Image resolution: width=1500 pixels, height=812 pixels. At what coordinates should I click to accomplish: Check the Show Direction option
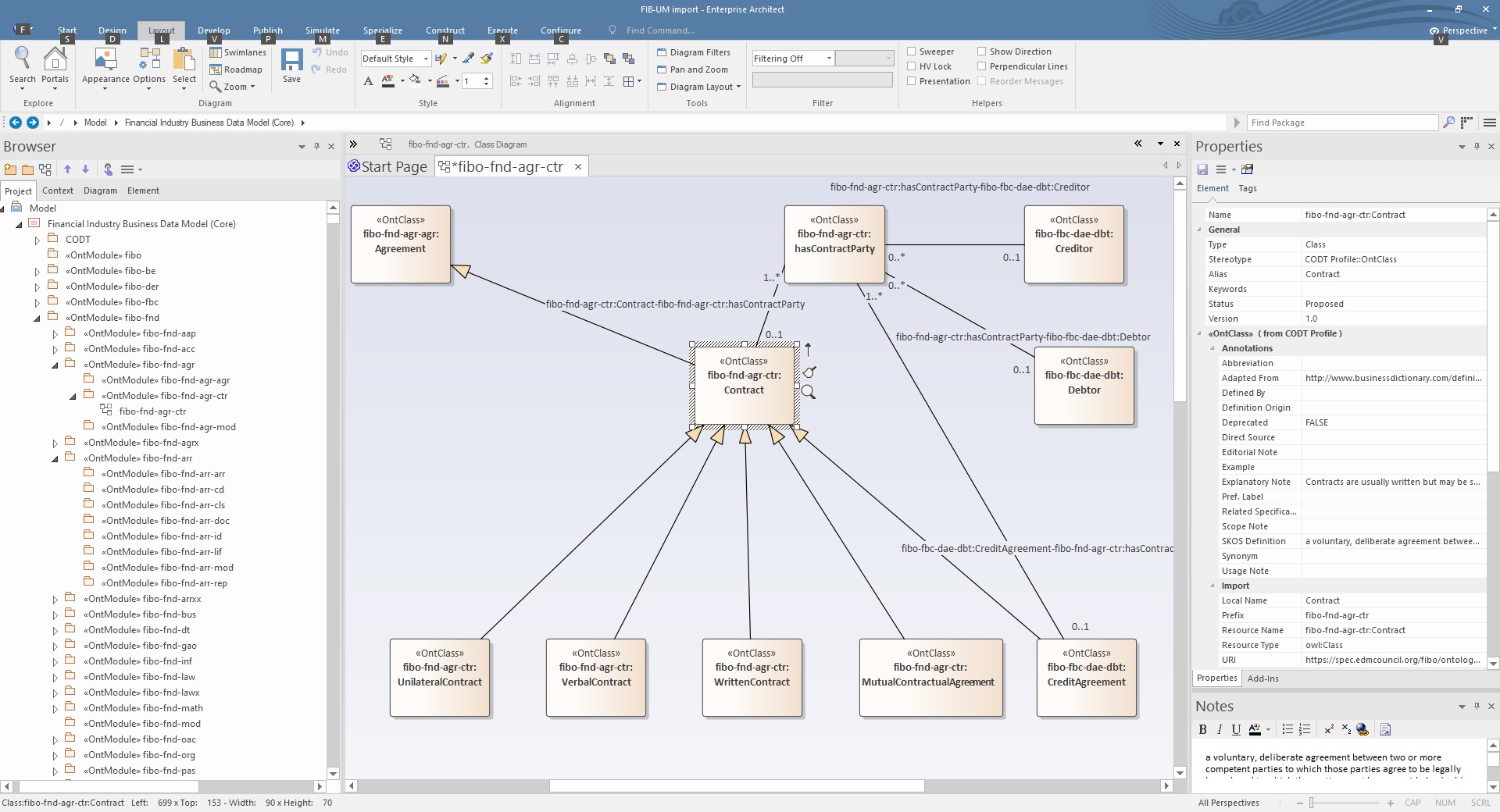coord(981,51)
